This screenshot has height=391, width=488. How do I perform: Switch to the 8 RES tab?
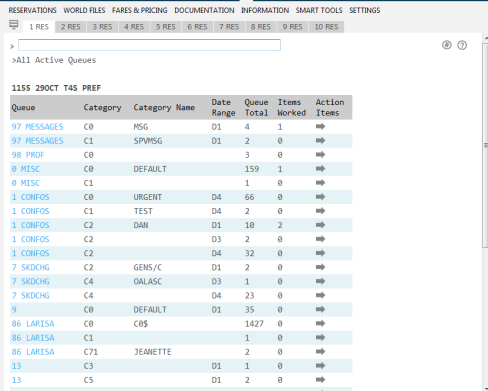coord(261,27)
